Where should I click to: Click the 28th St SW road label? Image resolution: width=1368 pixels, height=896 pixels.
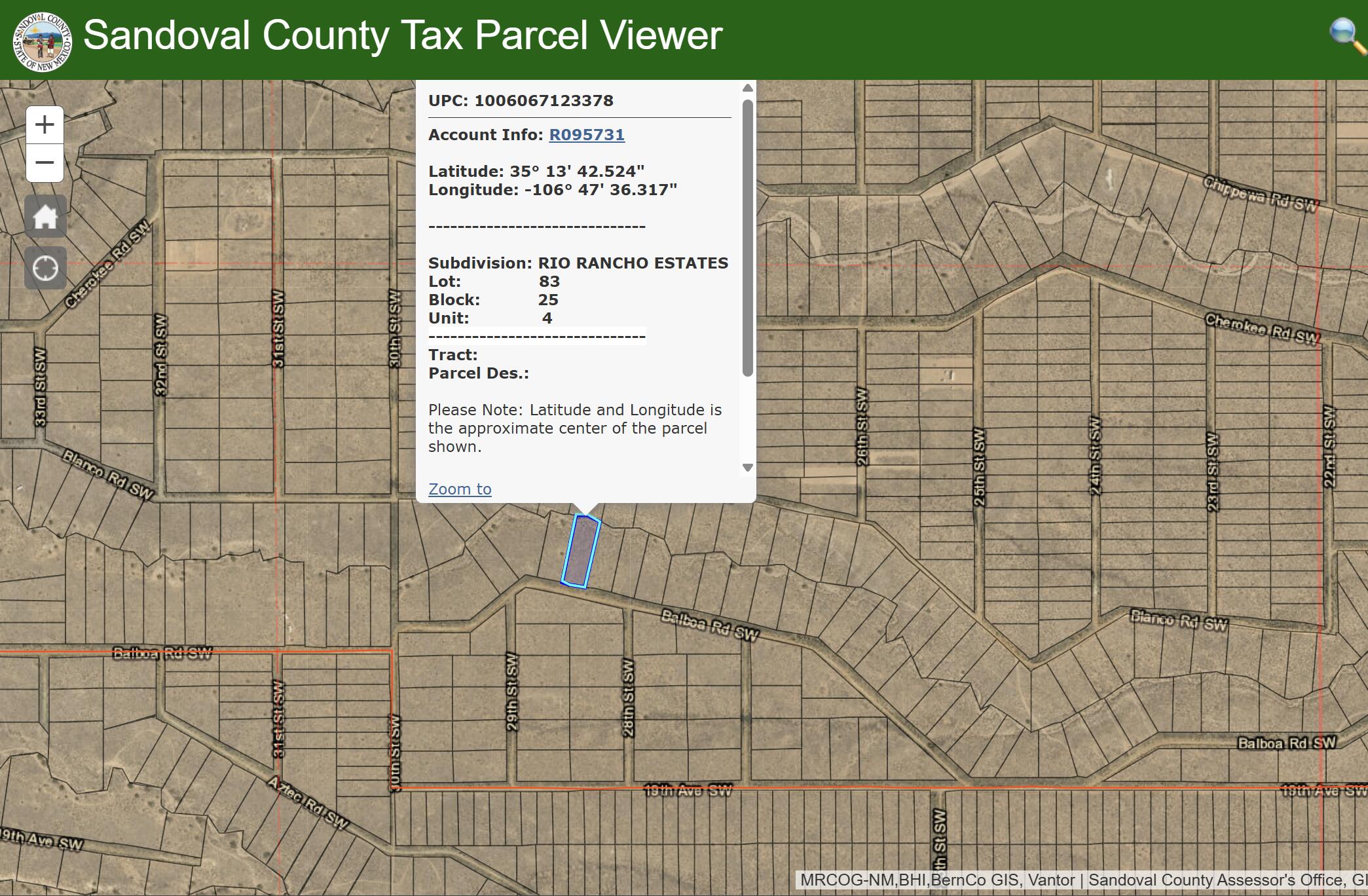point(628,698)
